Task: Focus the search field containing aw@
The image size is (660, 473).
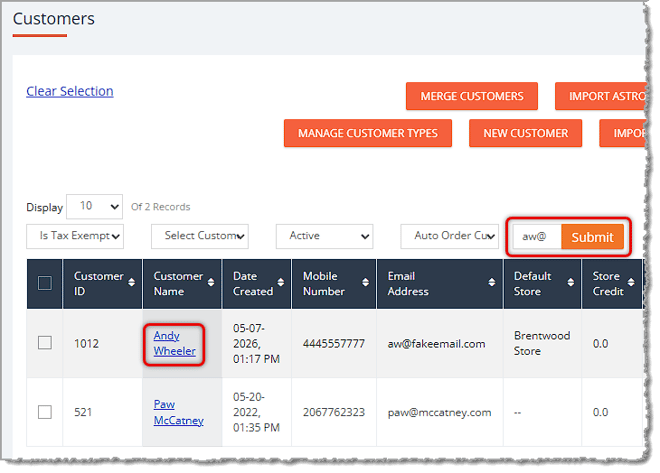Action: point(537,236)
